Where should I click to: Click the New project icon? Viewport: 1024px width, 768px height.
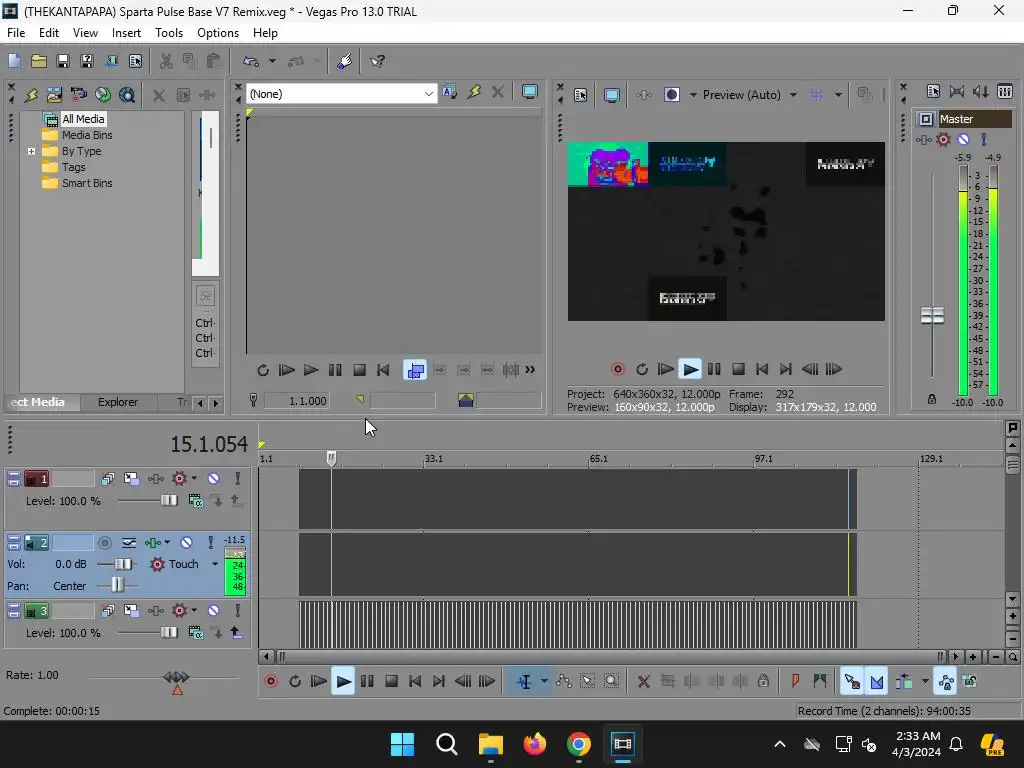[14, 61]
